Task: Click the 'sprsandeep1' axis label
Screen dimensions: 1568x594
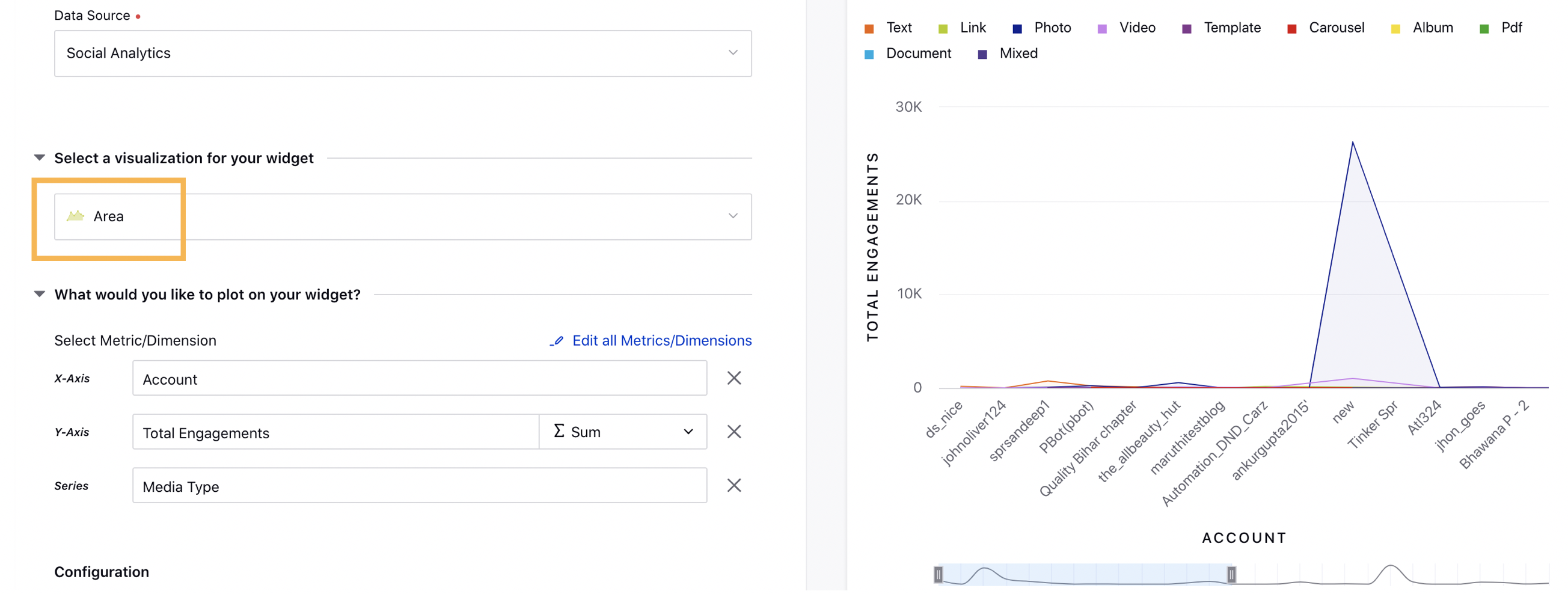Action: [x=1020, y=430]
